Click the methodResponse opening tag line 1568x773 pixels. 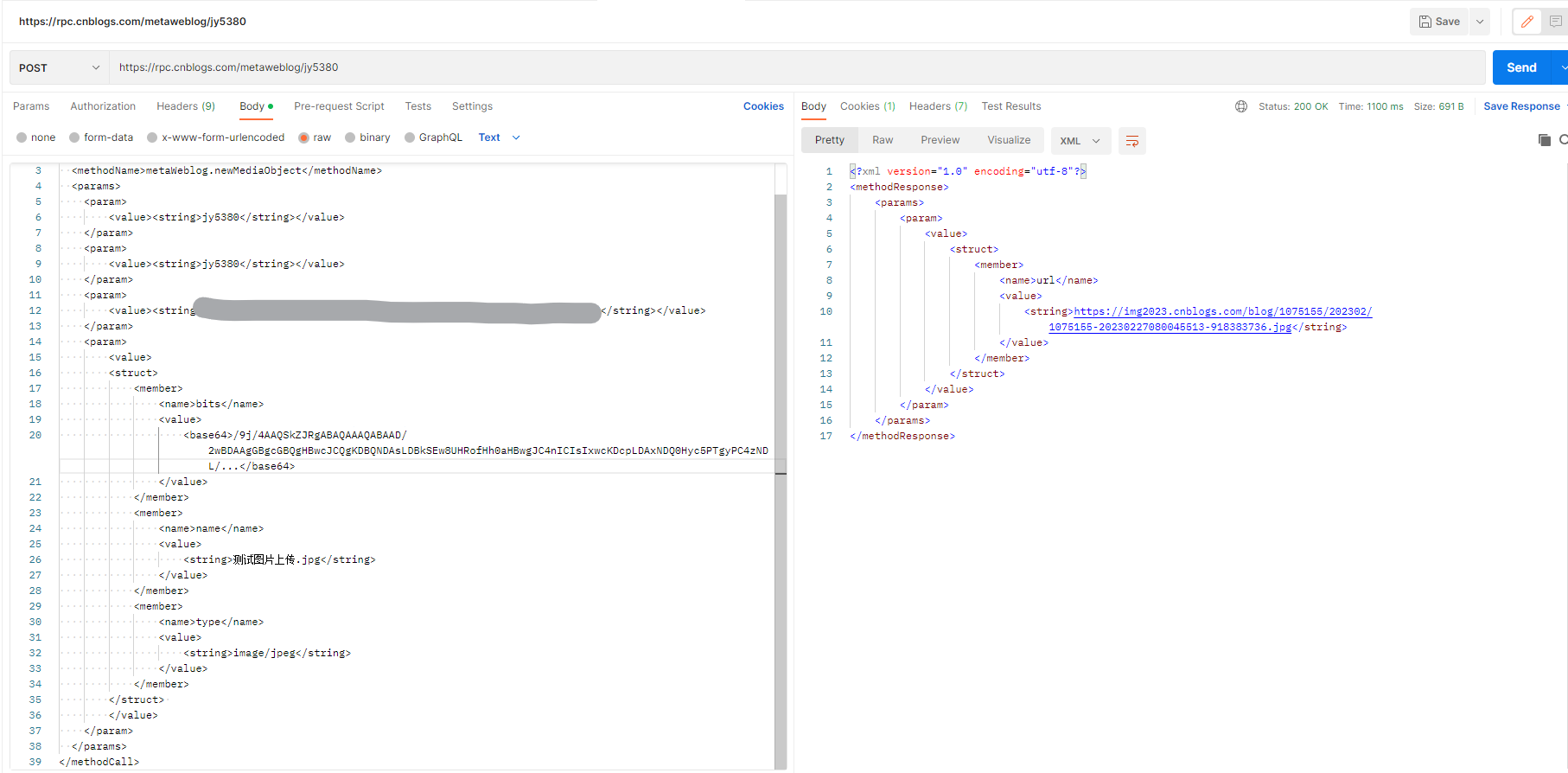899,187
